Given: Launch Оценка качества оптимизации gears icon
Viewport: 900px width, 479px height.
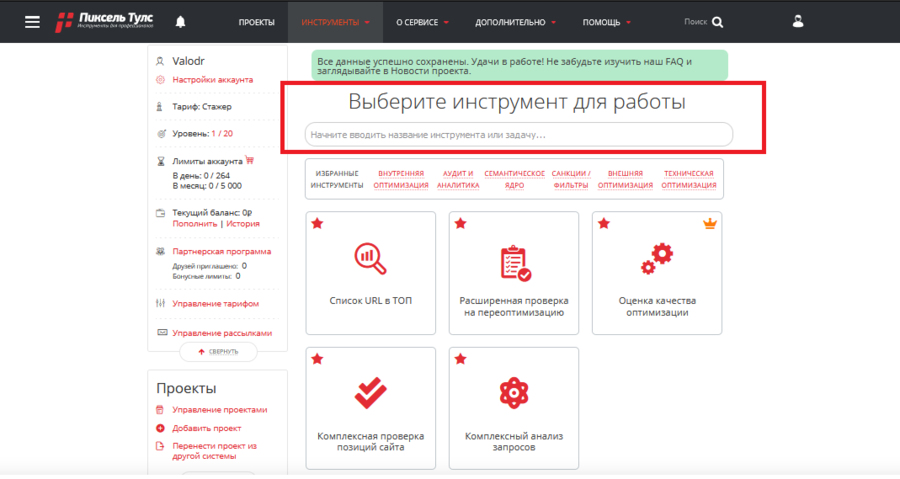Looking at the screenshot, I should 656,260.
